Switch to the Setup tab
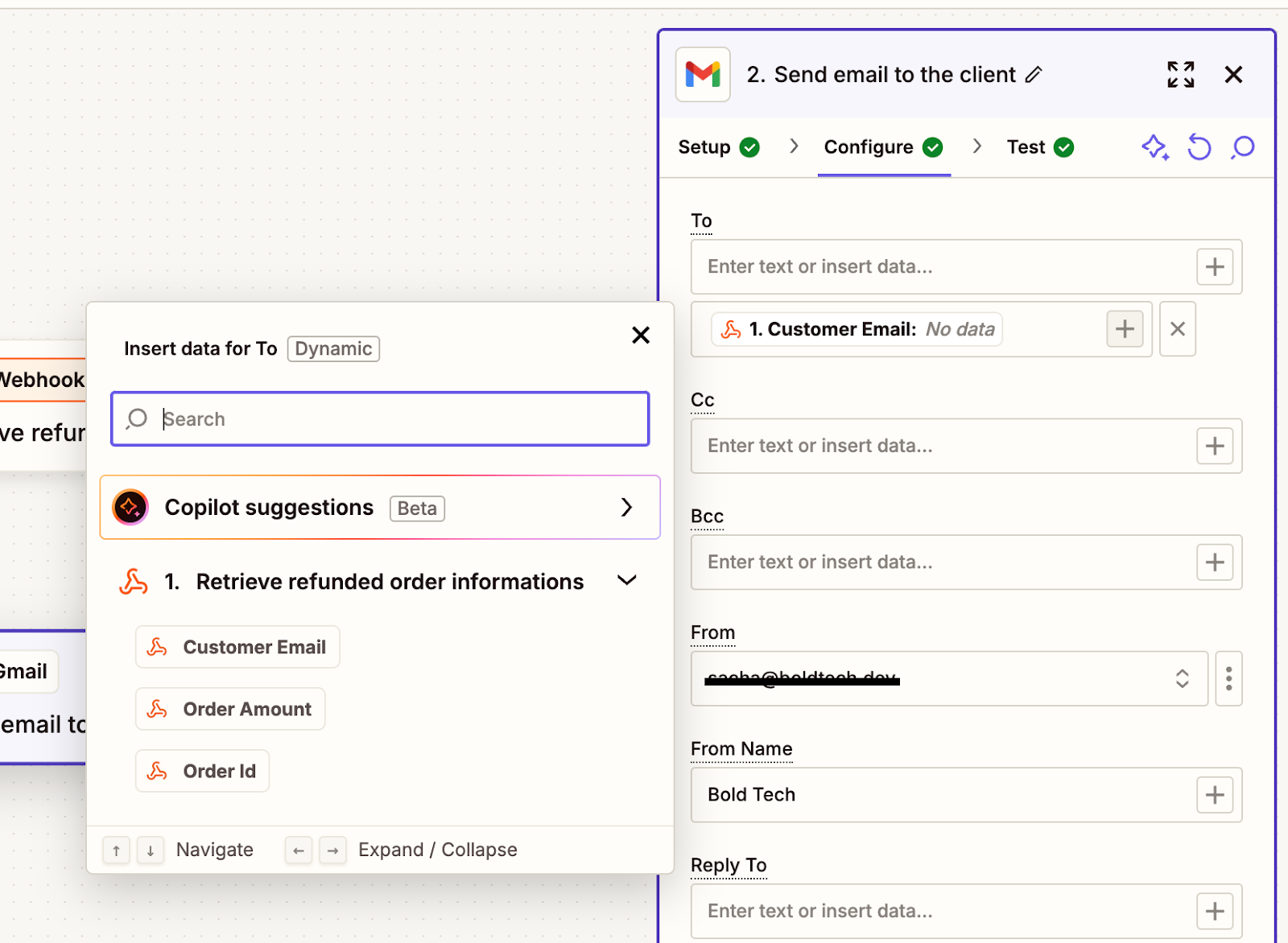1288x943 pixels. click(x=718, y=147)
